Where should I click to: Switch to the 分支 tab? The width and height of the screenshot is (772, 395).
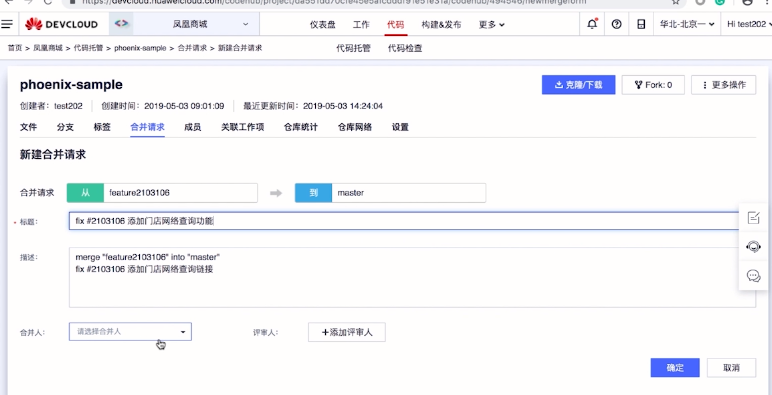[x=65, y=127]
